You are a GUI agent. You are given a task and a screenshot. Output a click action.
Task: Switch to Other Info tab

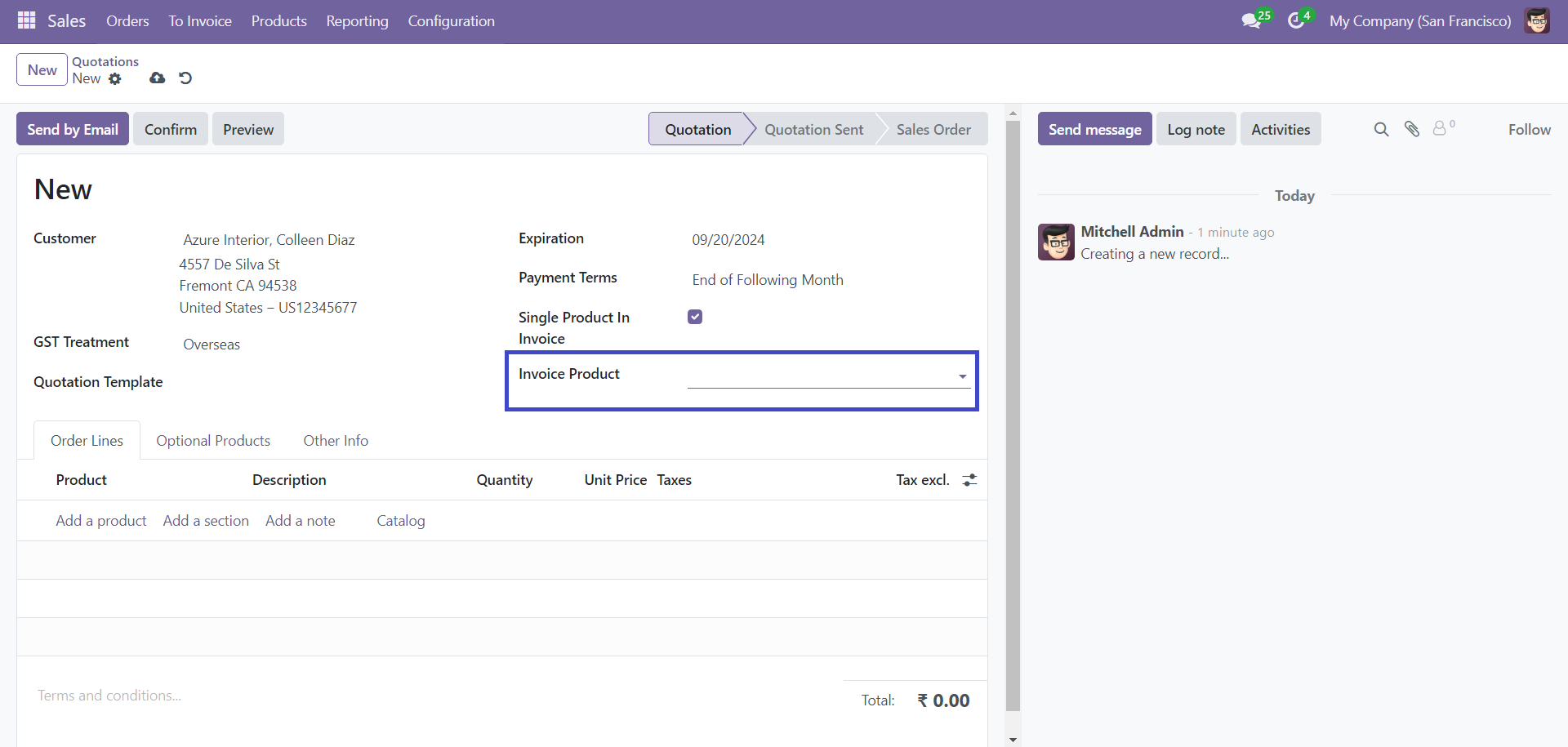[x=336, y=441]
